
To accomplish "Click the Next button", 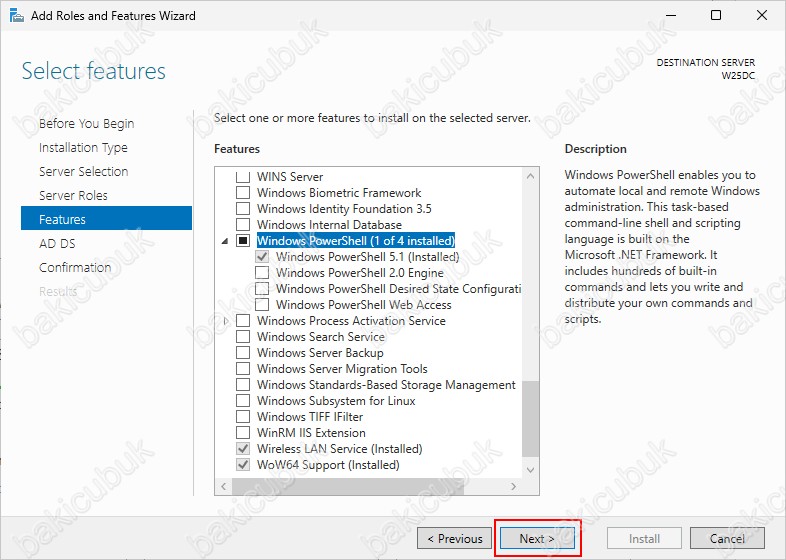I will (x=537, y=538).
